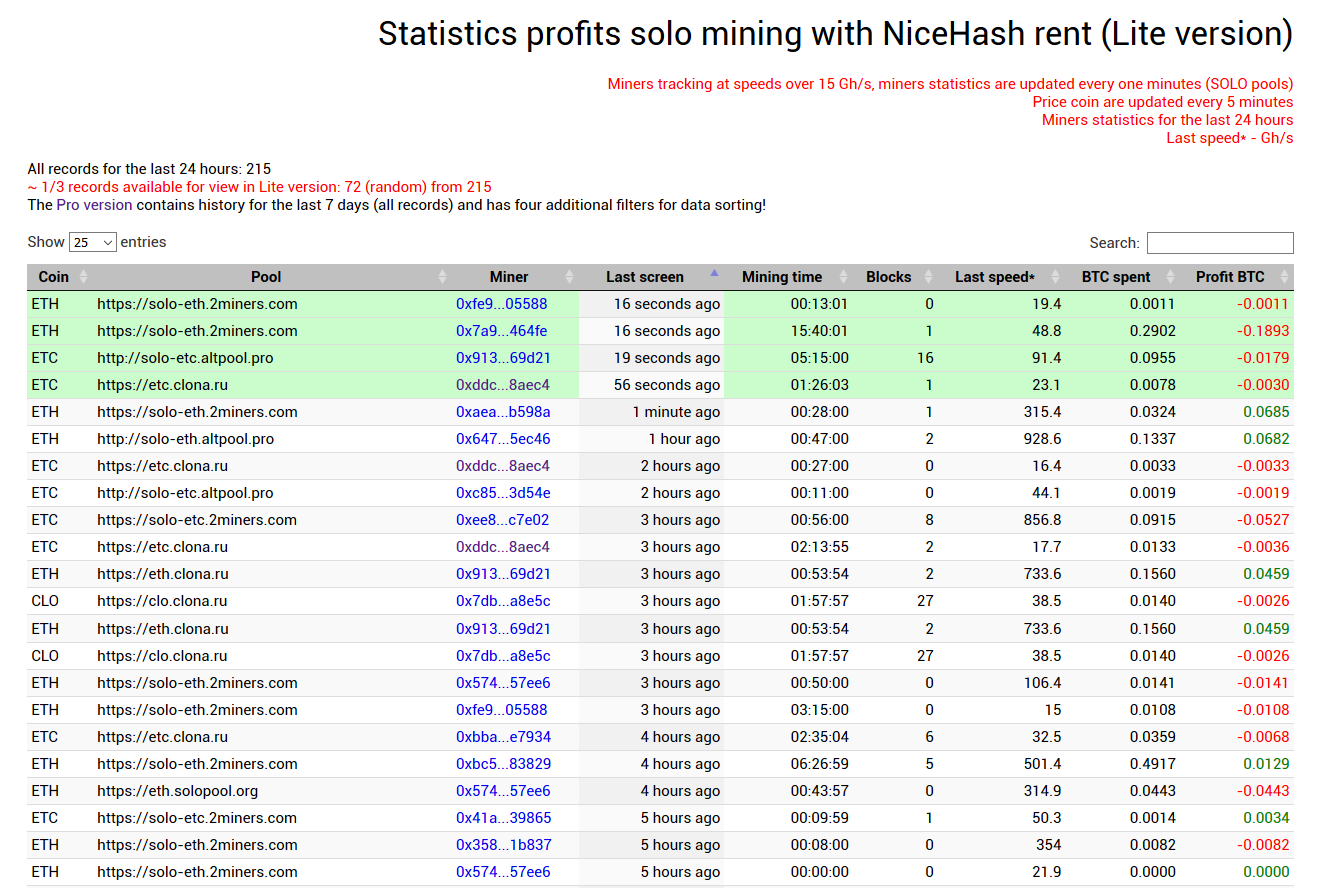
Task: Click the '1 hour ago' cell
Action: tap(651, 439)
